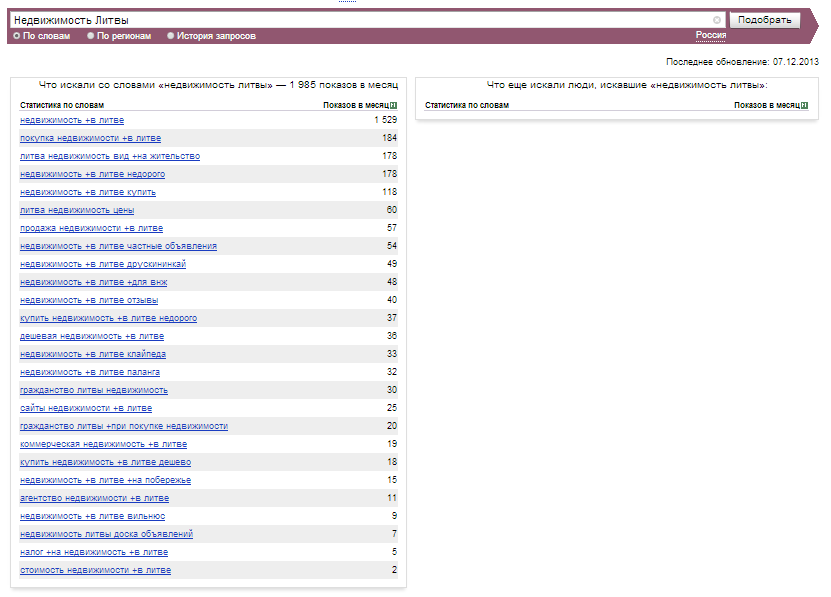Open link 'недвижимость +в литве частные объявления'

119,247
